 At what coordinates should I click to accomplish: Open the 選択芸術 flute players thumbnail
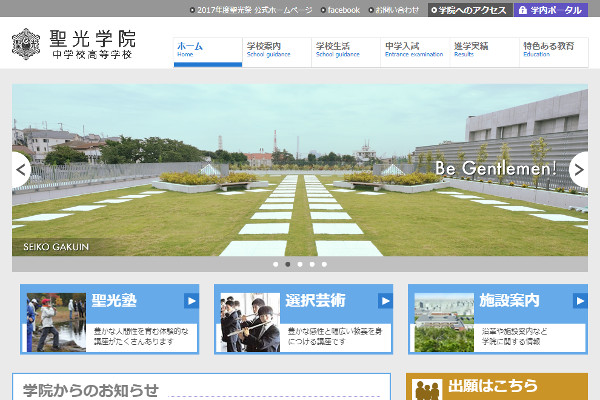pos(250,322)
